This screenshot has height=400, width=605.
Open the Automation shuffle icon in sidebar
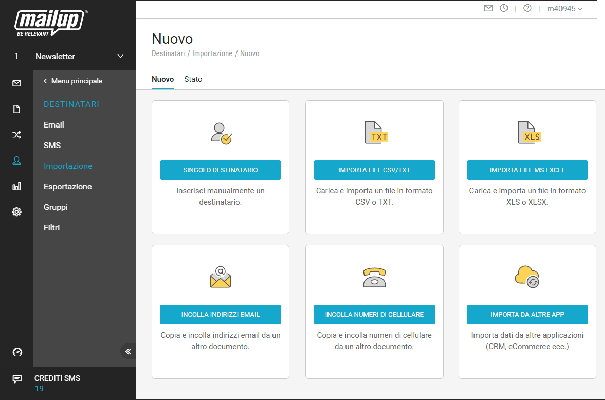click(x=16, y=134)
